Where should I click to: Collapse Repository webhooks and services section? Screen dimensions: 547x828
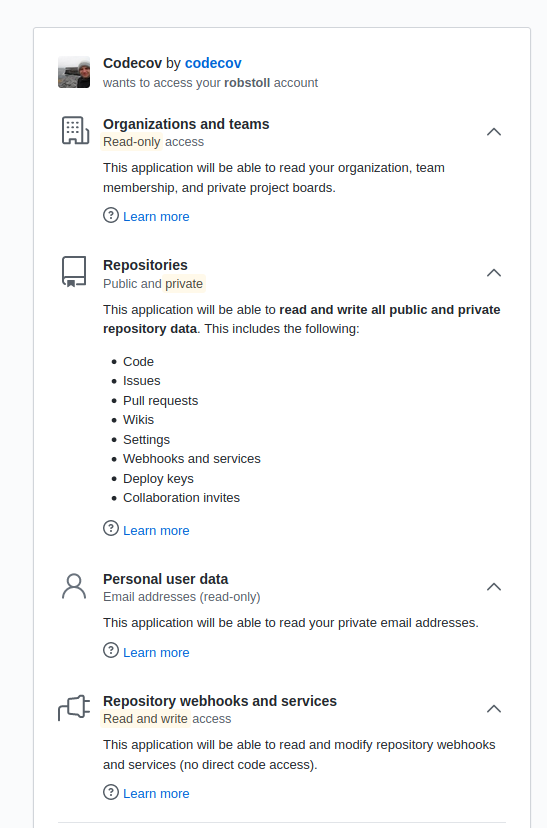(494, 709)
